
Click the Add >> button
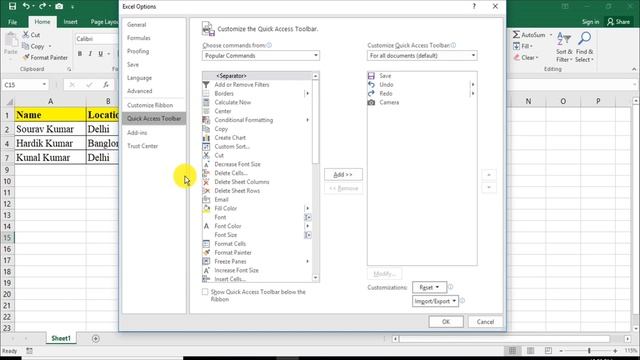pyautogui.click(x=343, y=175)
